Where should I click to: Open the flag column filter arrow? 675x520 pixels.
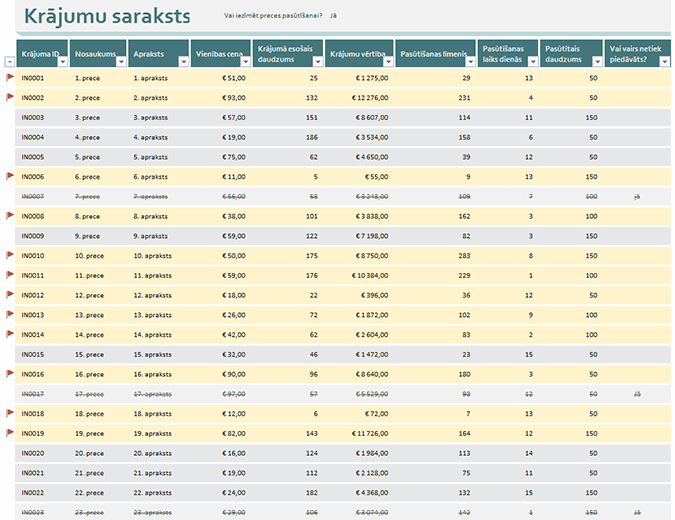click(10, 61)
